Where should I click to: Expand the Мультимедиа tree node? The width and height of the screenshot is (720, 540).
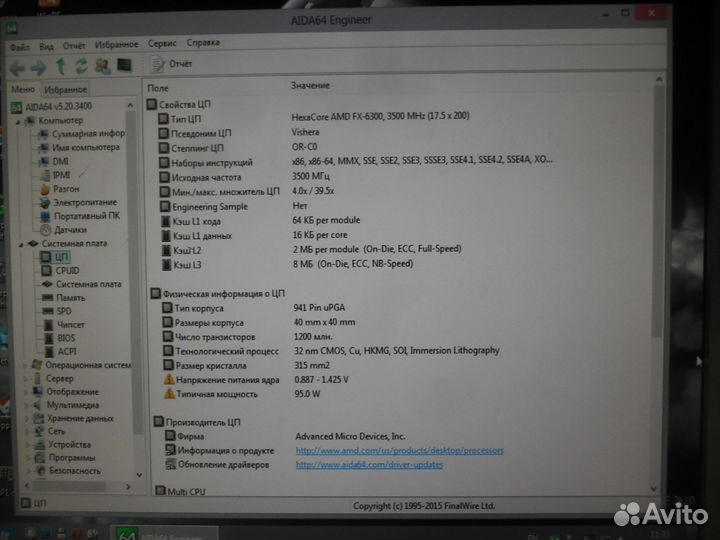[26, 405]
